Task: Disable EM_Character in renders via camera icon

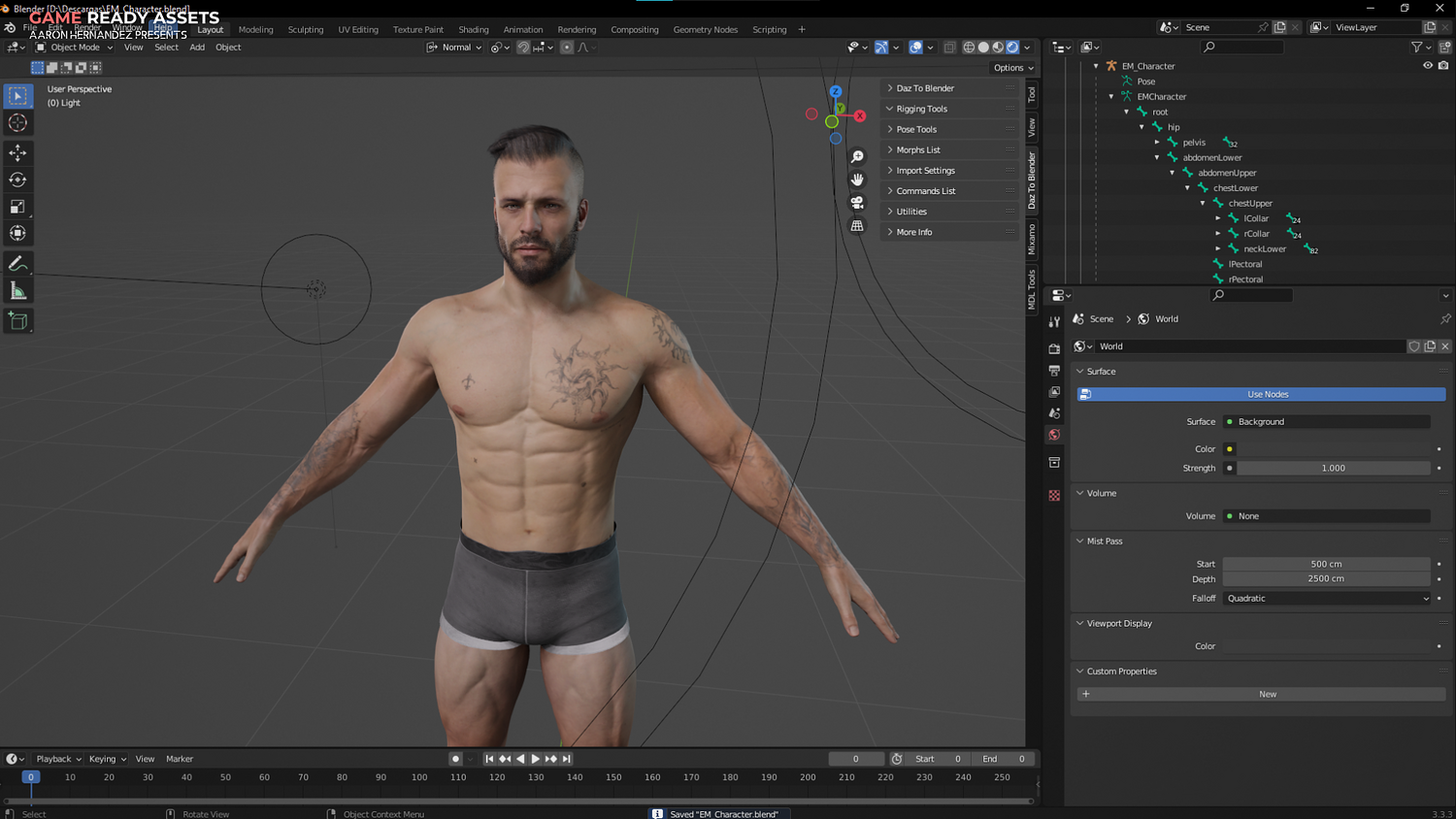Action: pos(1443,66)
